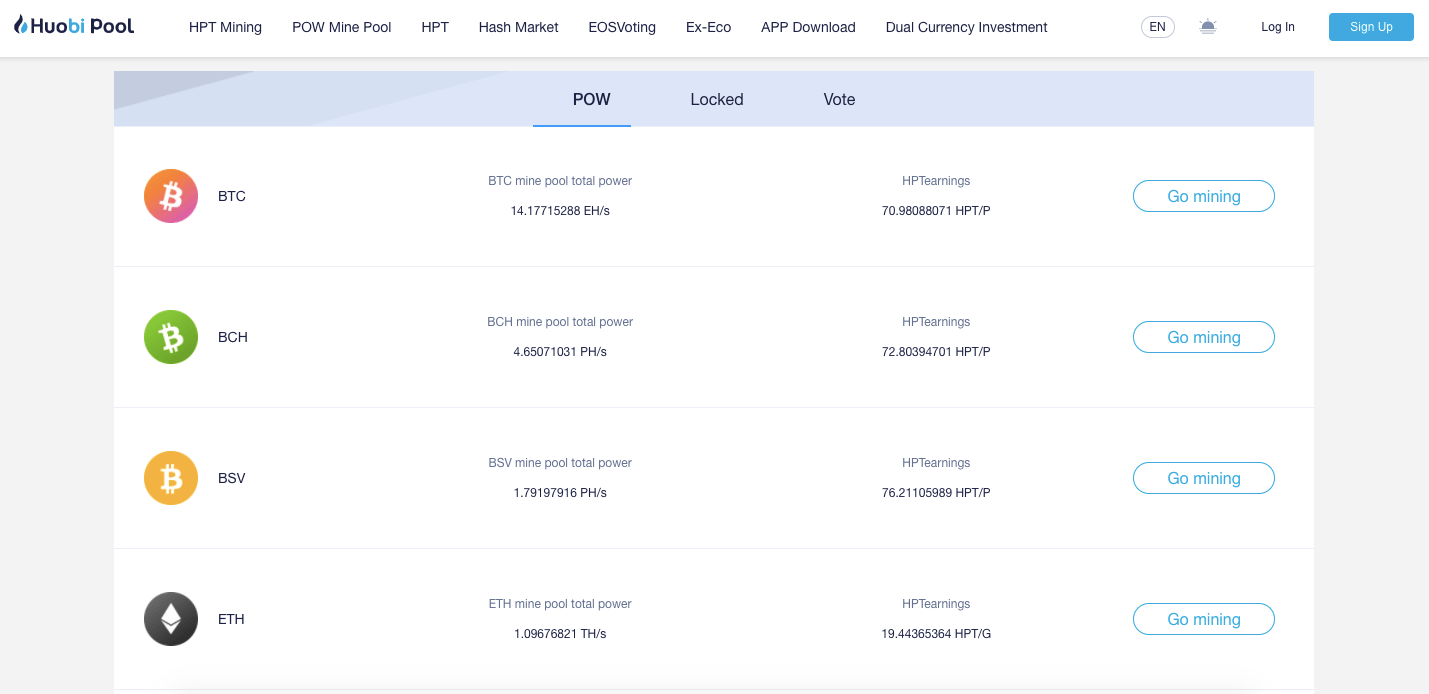Open the EOSVoting page
This screenshot has width=1429, height=694.
tap(622, 27)
